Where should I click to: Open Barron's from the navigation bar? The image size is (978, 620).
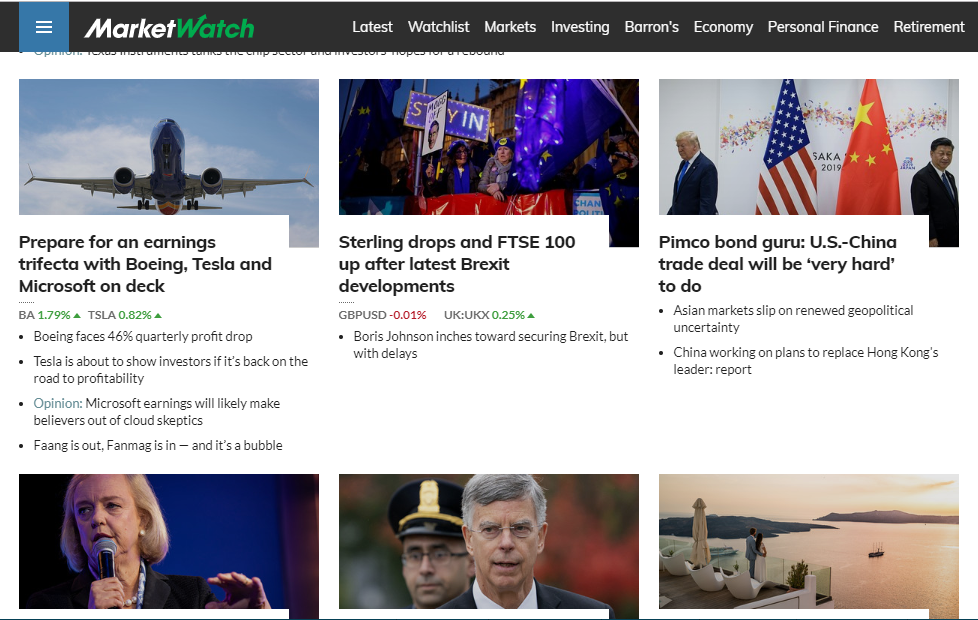pyautogui.click(x=651, y=27)
